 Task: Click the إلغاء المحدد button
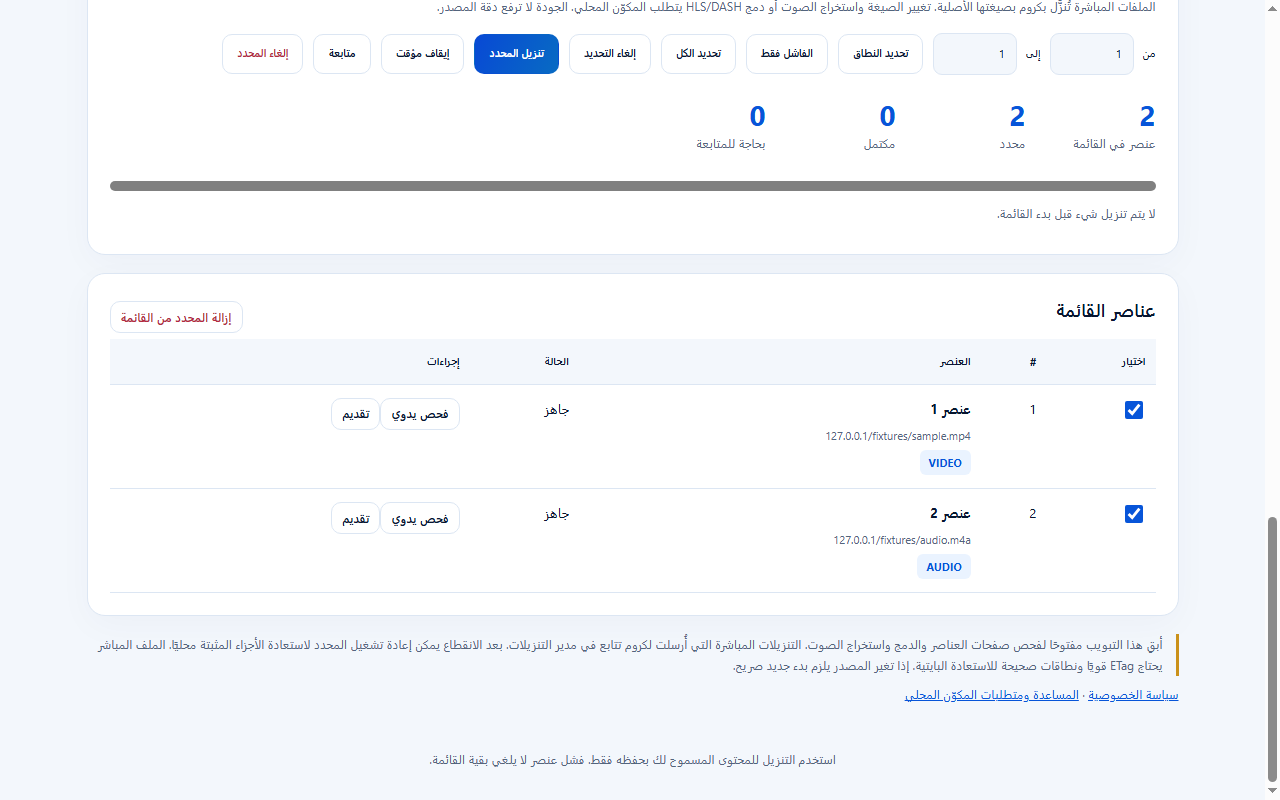(x=263, y=54)
